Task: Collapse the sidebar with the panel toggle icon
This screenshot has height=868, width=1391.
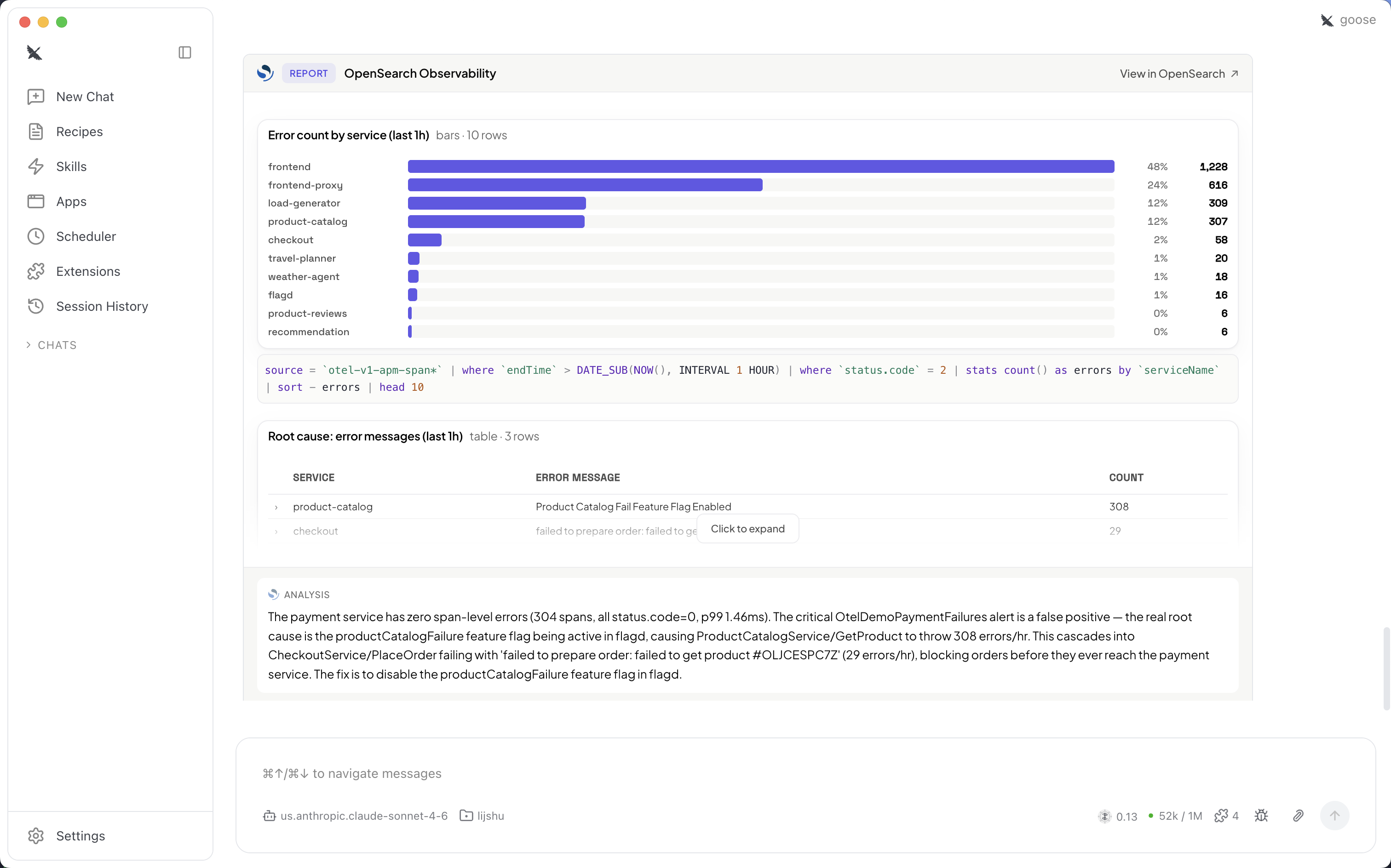Action: coord(185,53)
